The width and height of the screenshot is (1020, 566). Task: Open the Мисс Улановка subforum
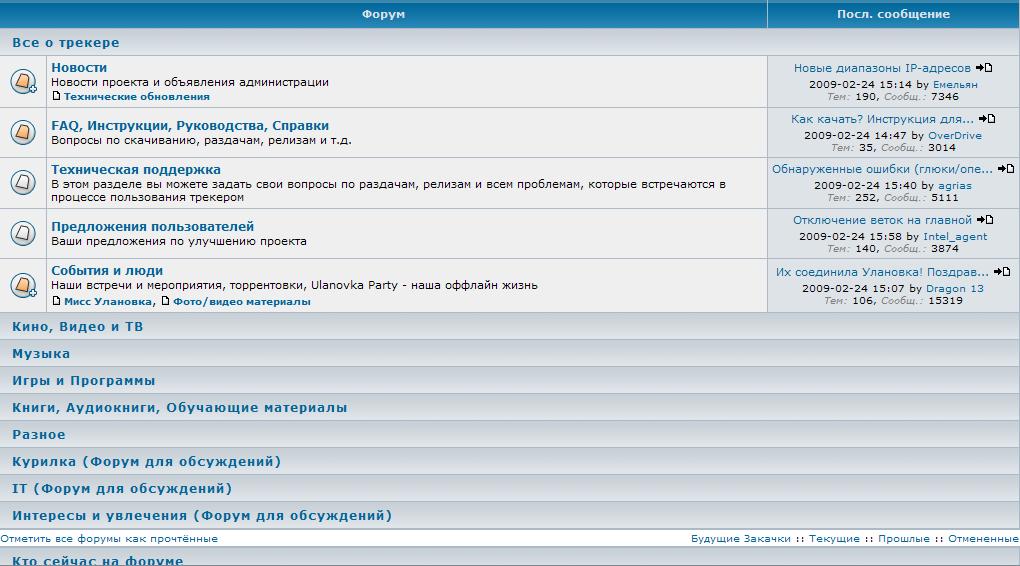pos(108,301)
